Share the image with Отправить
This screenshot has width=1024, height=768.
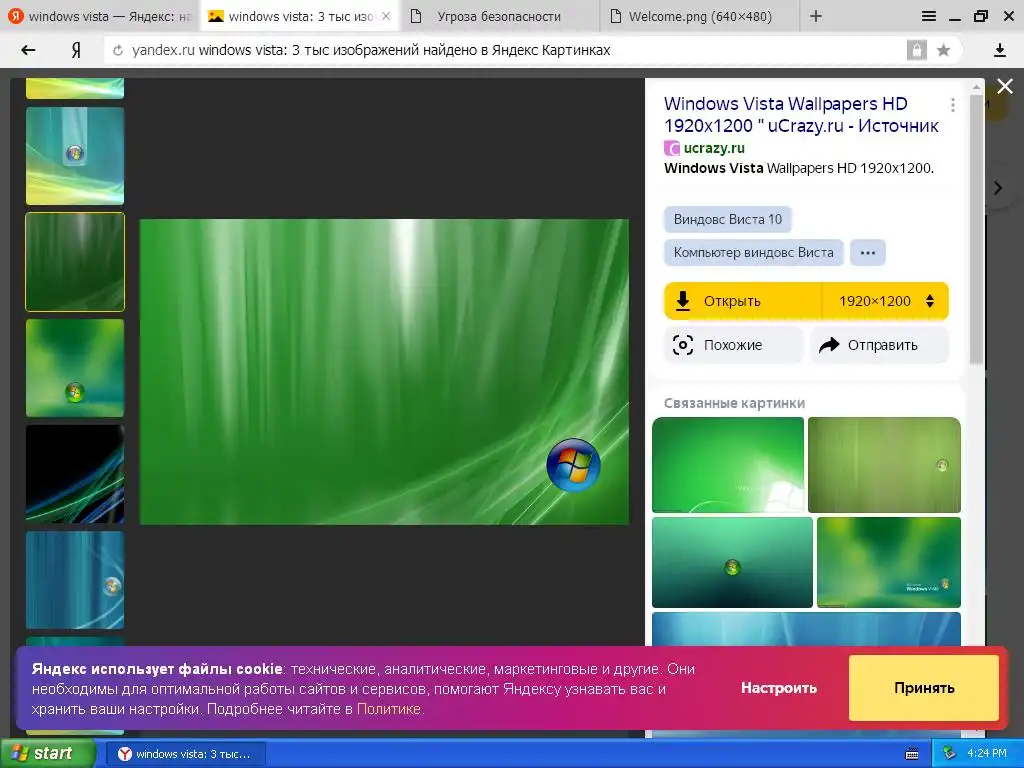click(879, 345)
